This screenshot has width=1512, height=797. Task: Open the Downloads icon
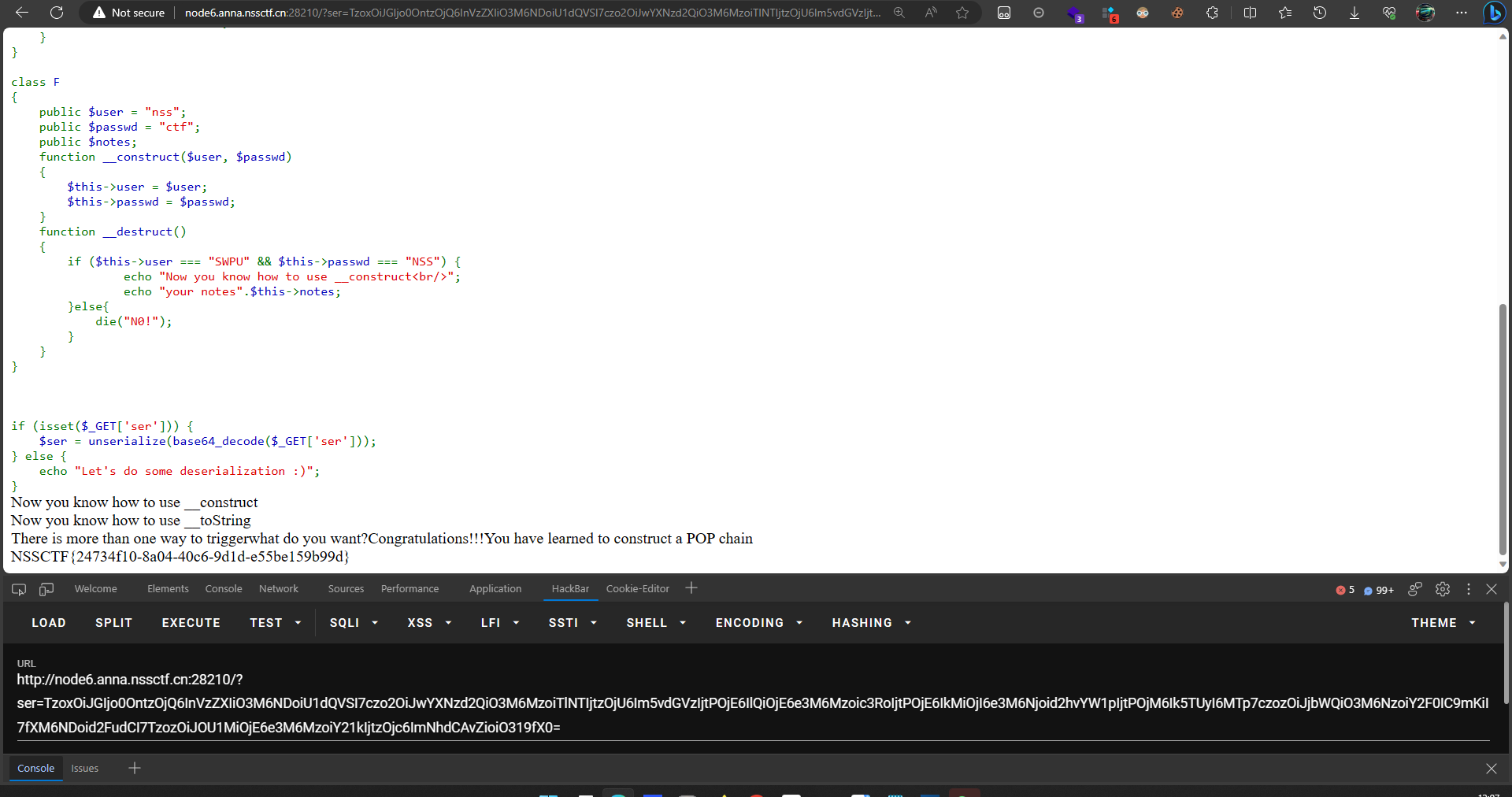pos(1354,13)
